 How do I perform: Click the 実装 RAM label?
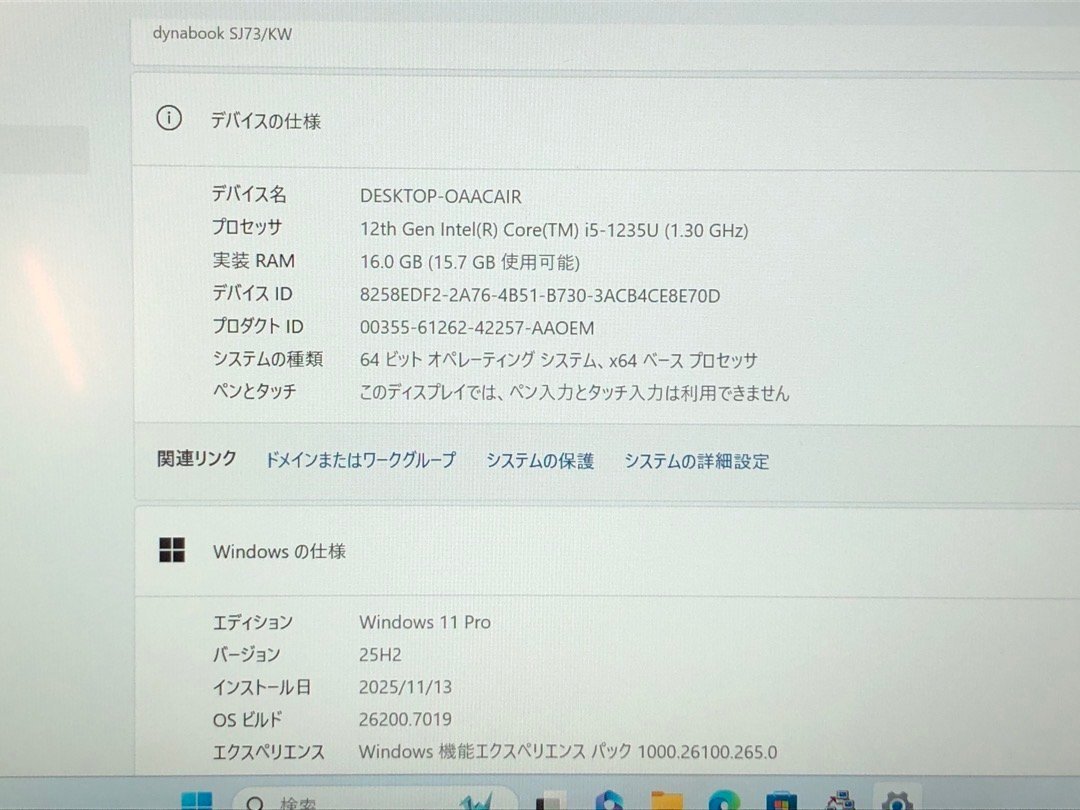click(x=253, y=260)
